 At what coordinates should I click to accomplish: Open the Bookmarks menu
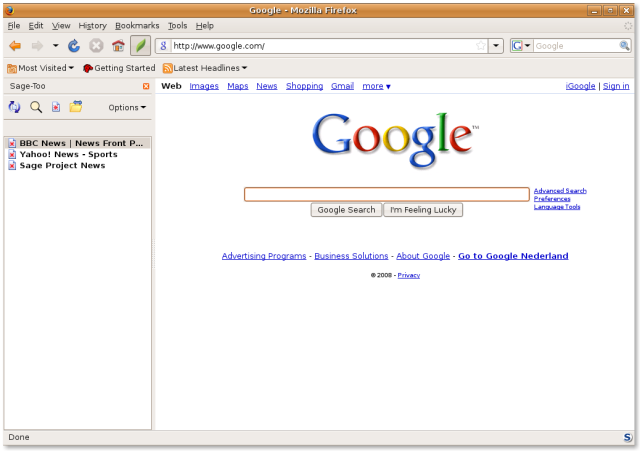[x=137, y=25]
